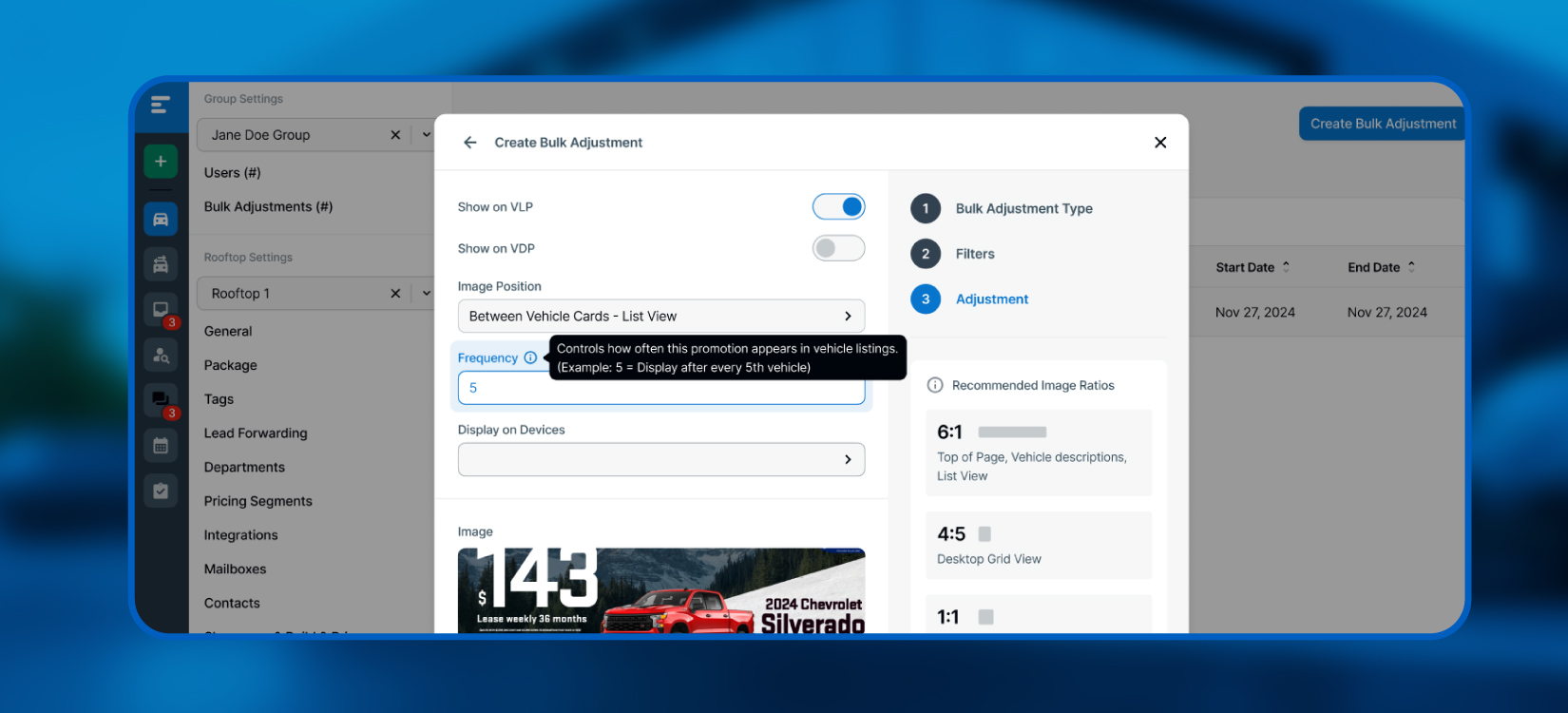Expand the Rooftop 1 selector dropdown

(426, 294)
